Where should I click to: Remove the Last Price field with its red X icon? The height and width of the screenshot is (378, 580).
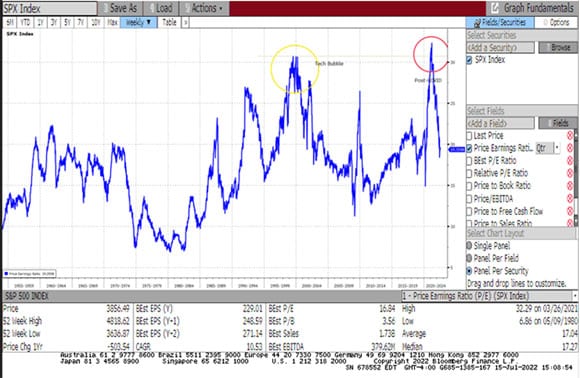point(570,135)
